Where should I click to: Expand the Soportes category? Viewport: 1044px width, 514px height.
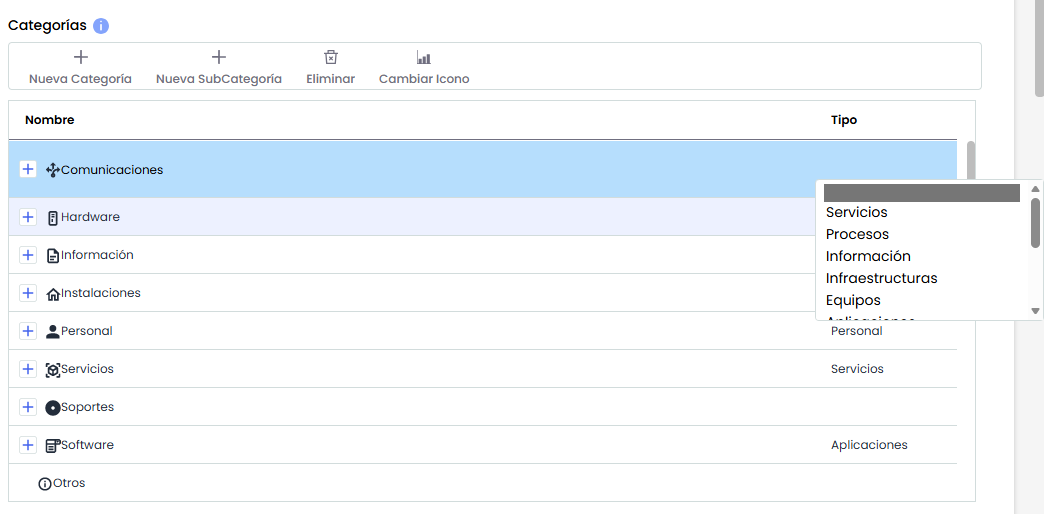click(28, 407)
